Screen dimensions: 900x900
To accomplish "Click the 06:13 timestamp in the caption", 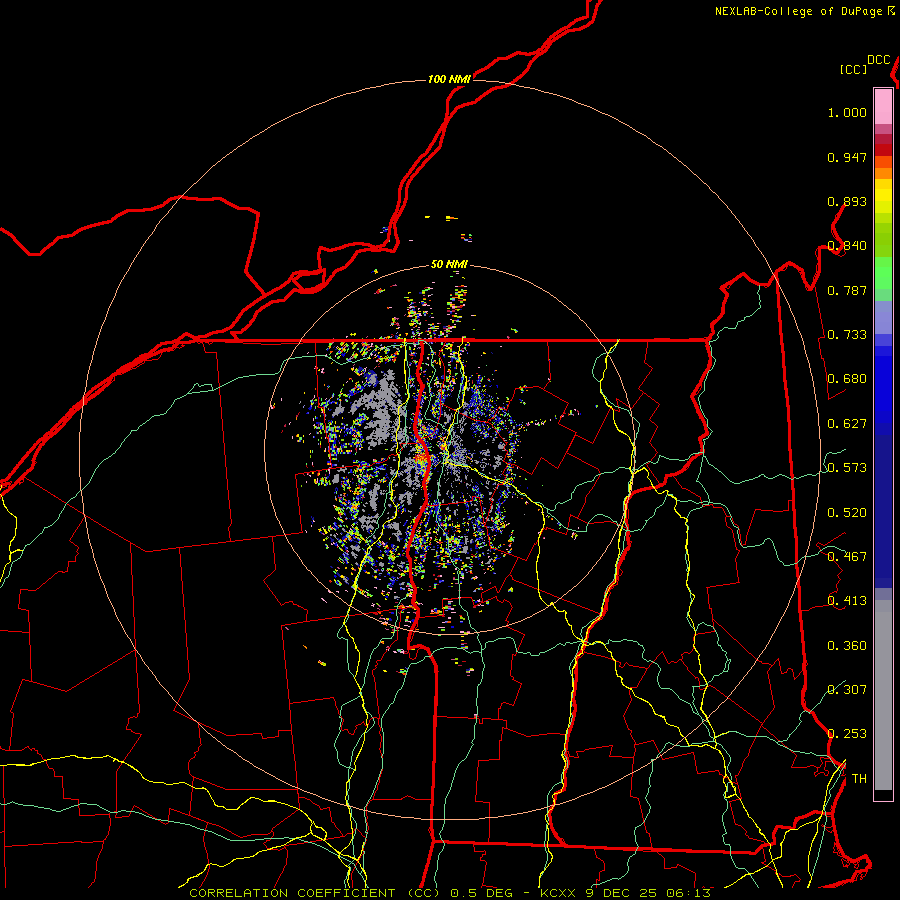I will tap(688, 893).
